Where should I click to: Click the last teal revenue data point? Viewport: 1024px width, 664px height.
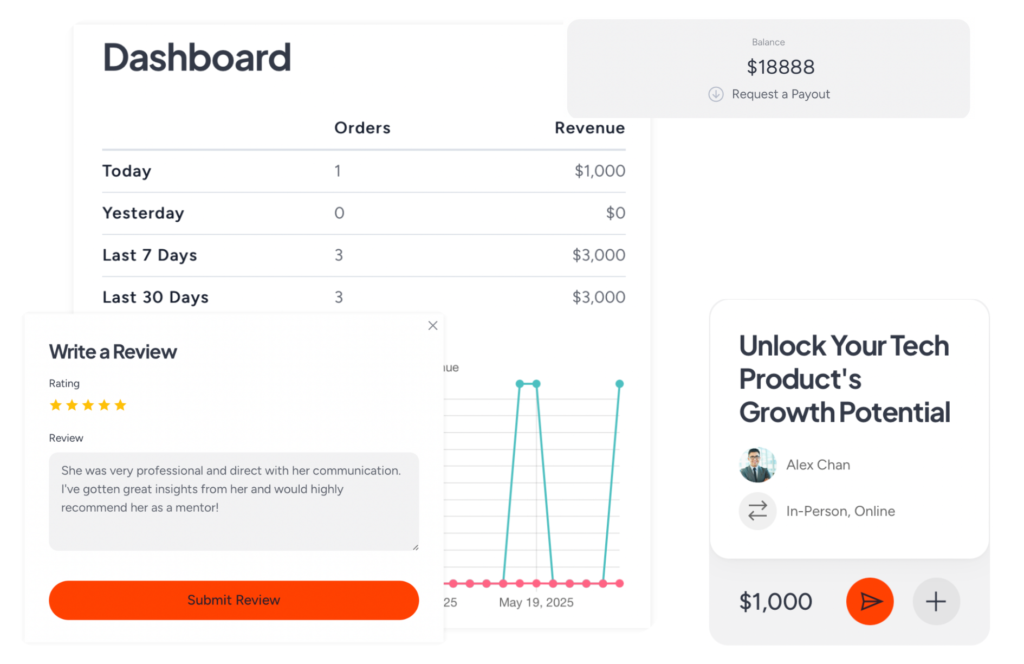(x=619, y=384)
